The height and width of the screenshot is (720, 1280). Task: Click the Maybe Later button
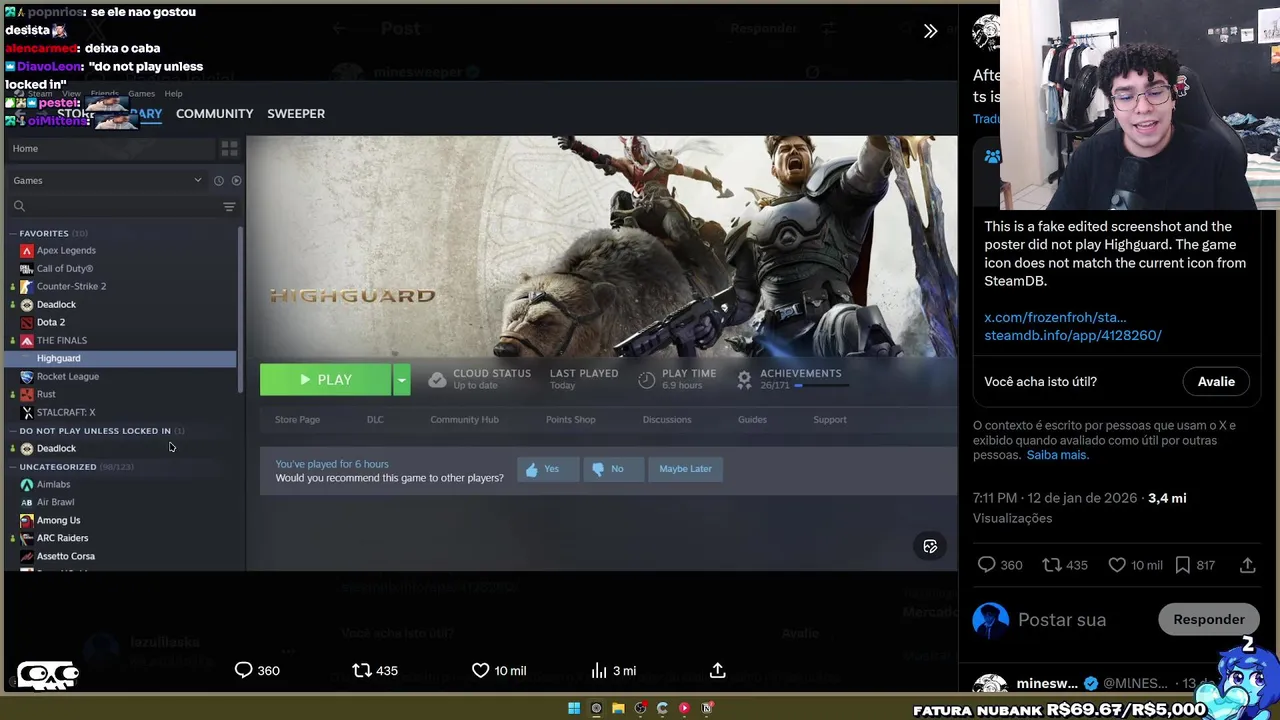point(686,469)
